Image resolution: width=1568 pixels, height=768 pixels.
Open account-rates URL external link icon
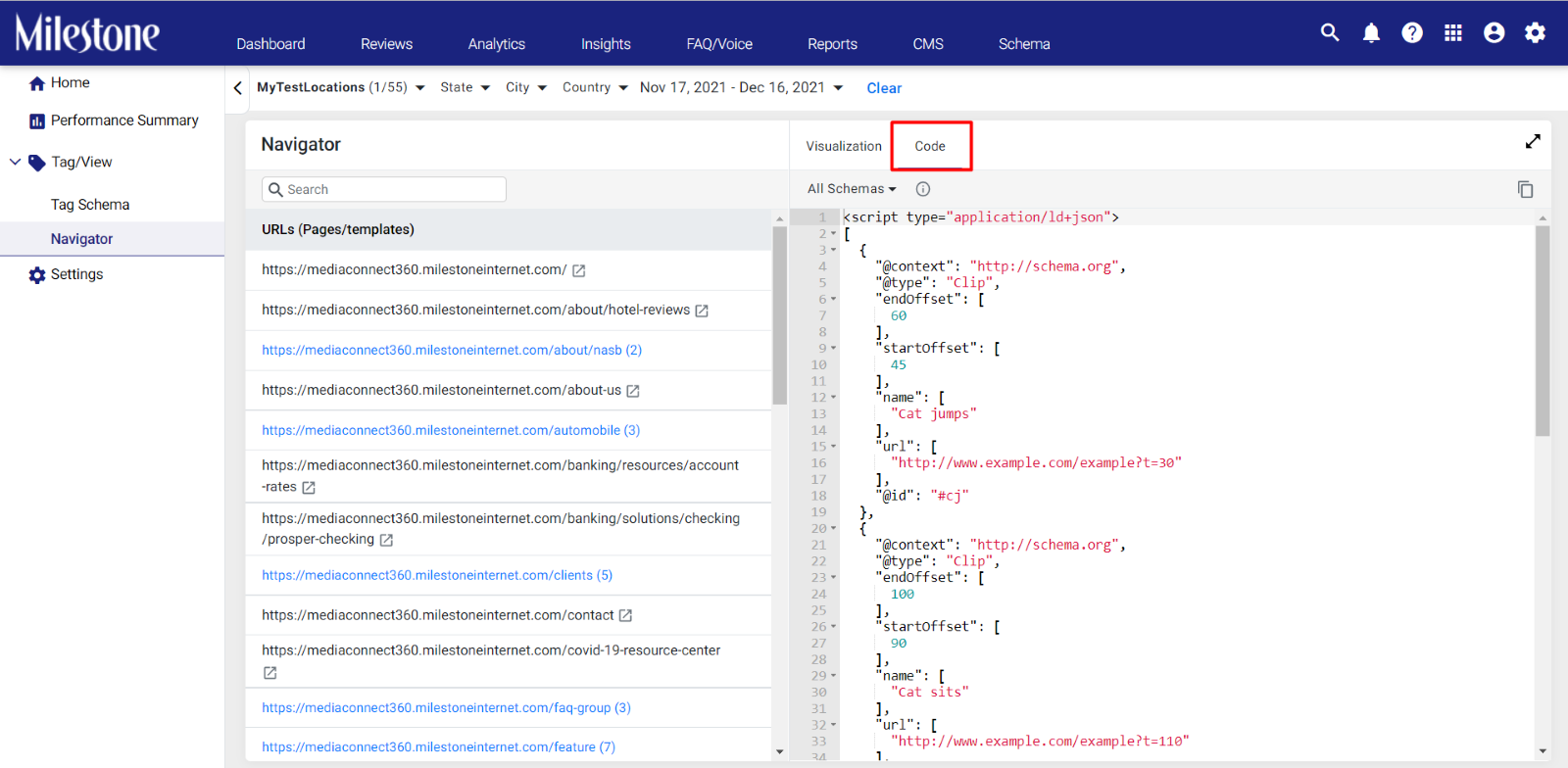(x=309, y=488)
